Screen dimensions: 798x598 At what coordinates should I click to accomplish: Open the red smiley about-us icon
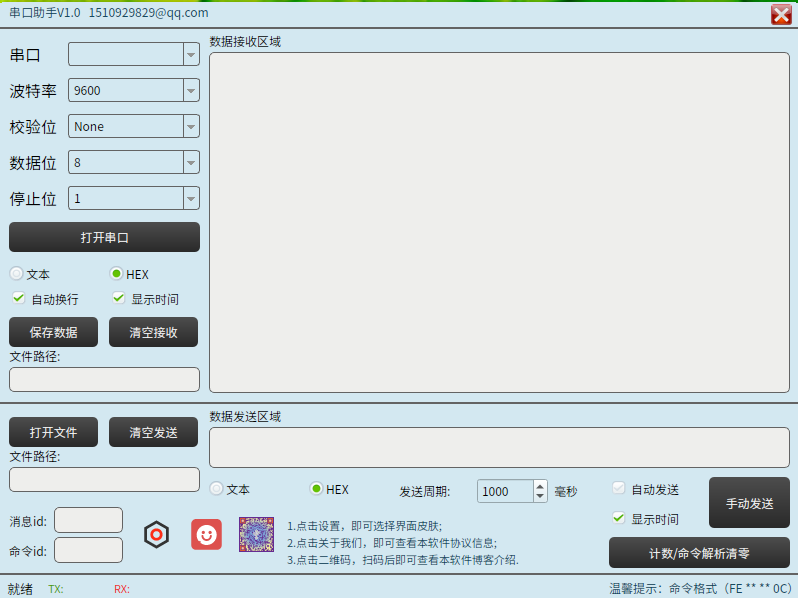coord(206,534)
